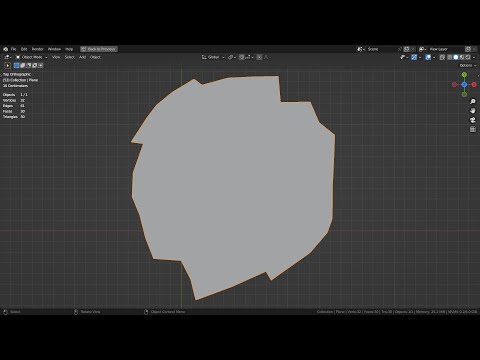Image resolution: width=480 pixels, height=360 pixels.
Task: Click the Top Orthographic view label
Action: coord(17,74)
